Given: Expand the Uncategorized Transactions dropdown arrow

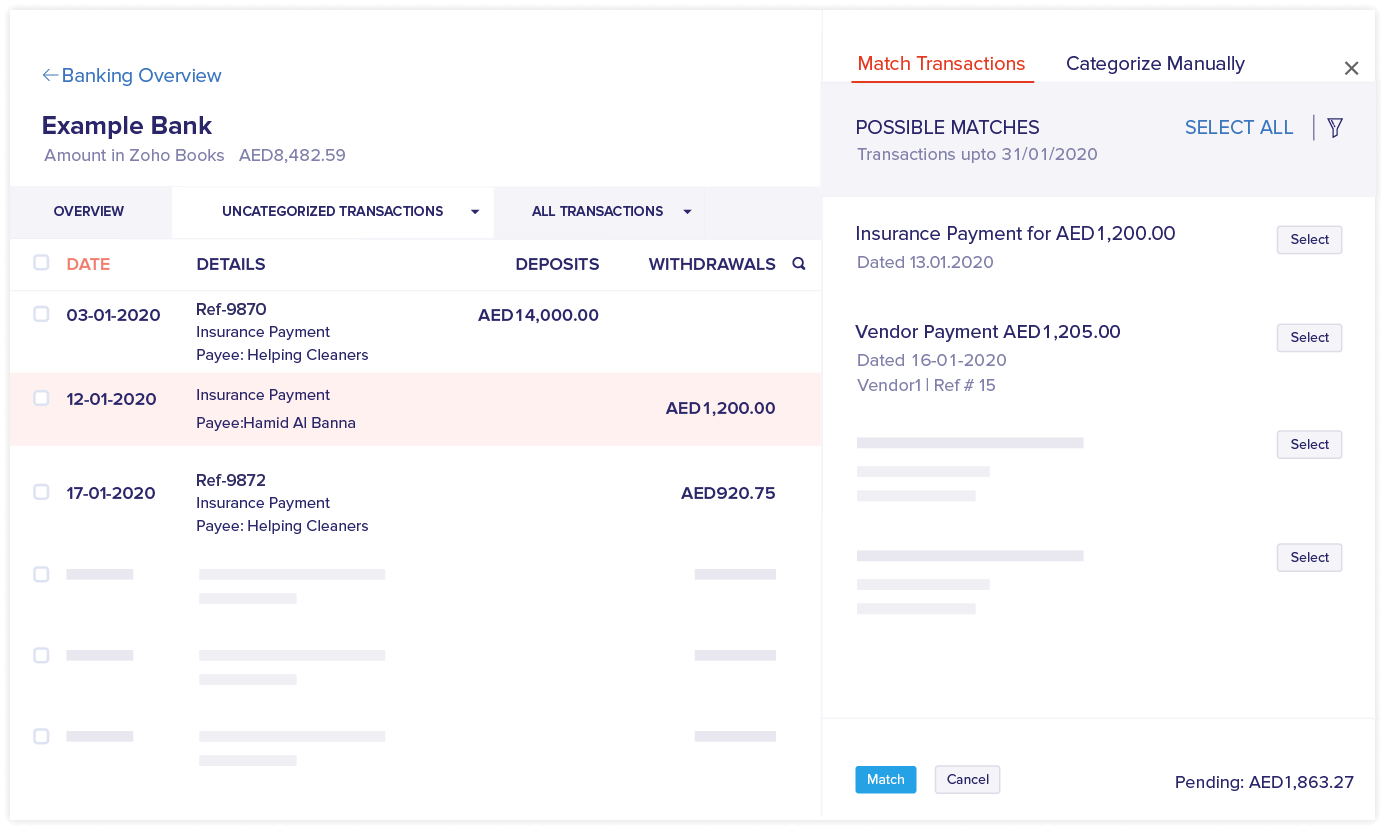Looking at the screenshot, I should click(x=475, y=212).
